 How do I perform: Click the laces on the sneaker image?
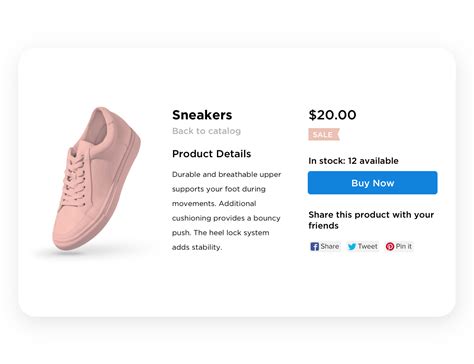75,177
